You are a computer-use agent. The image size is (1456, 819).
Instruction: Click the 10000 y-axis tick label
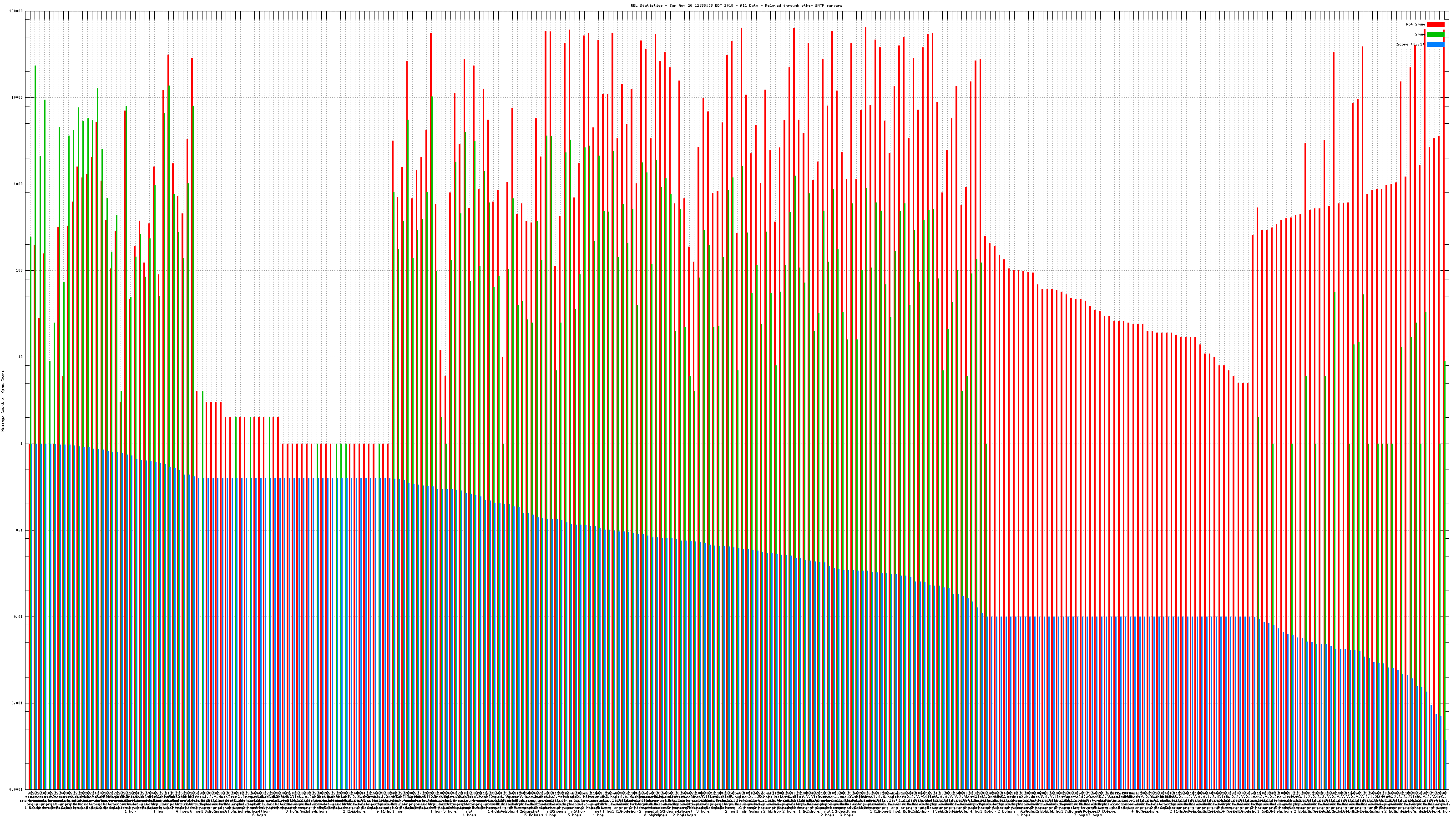[x=18, y=98]
